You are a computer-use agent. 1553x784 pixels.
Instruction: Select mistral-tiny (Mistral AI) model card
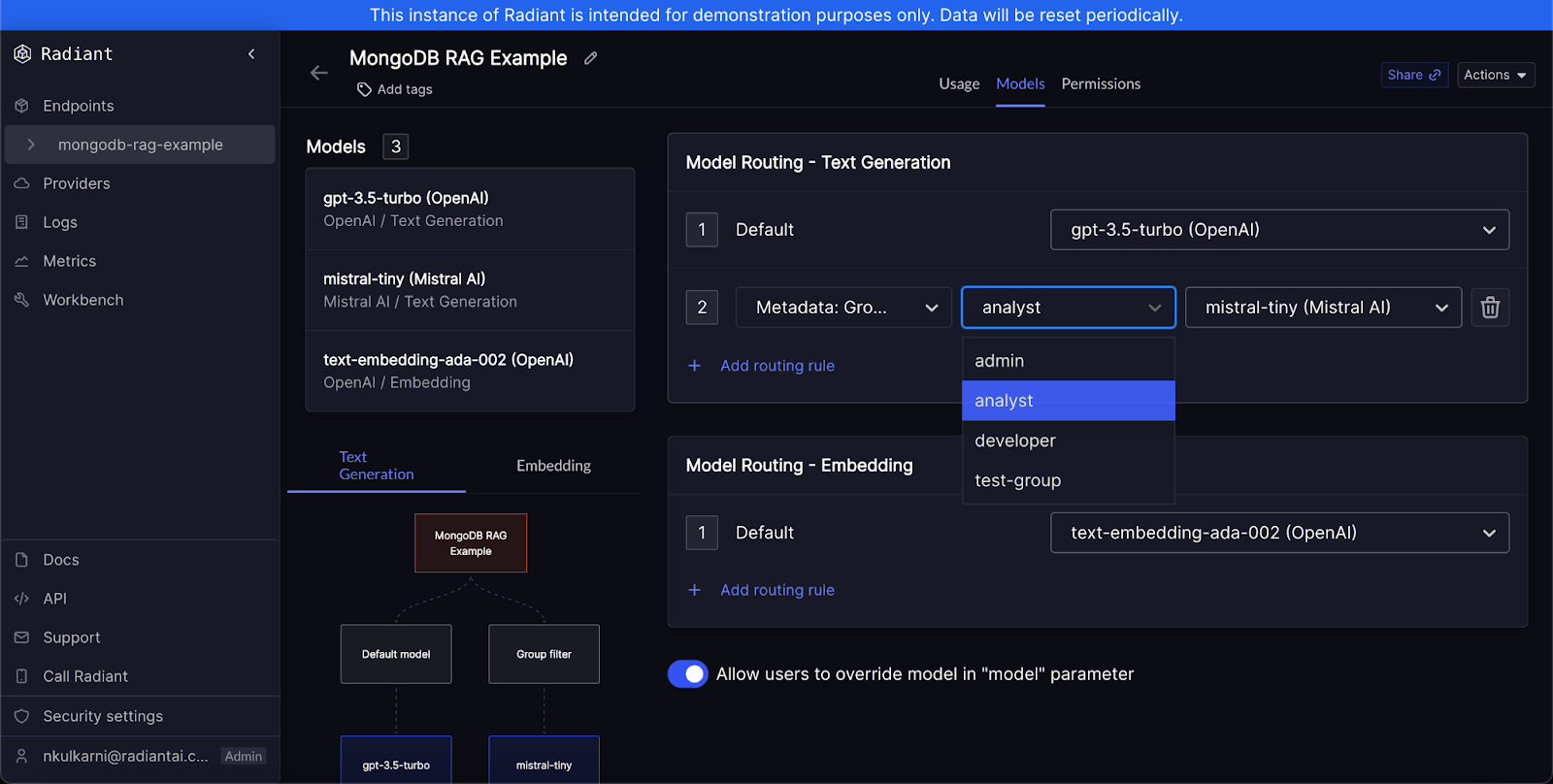(470, 290)
